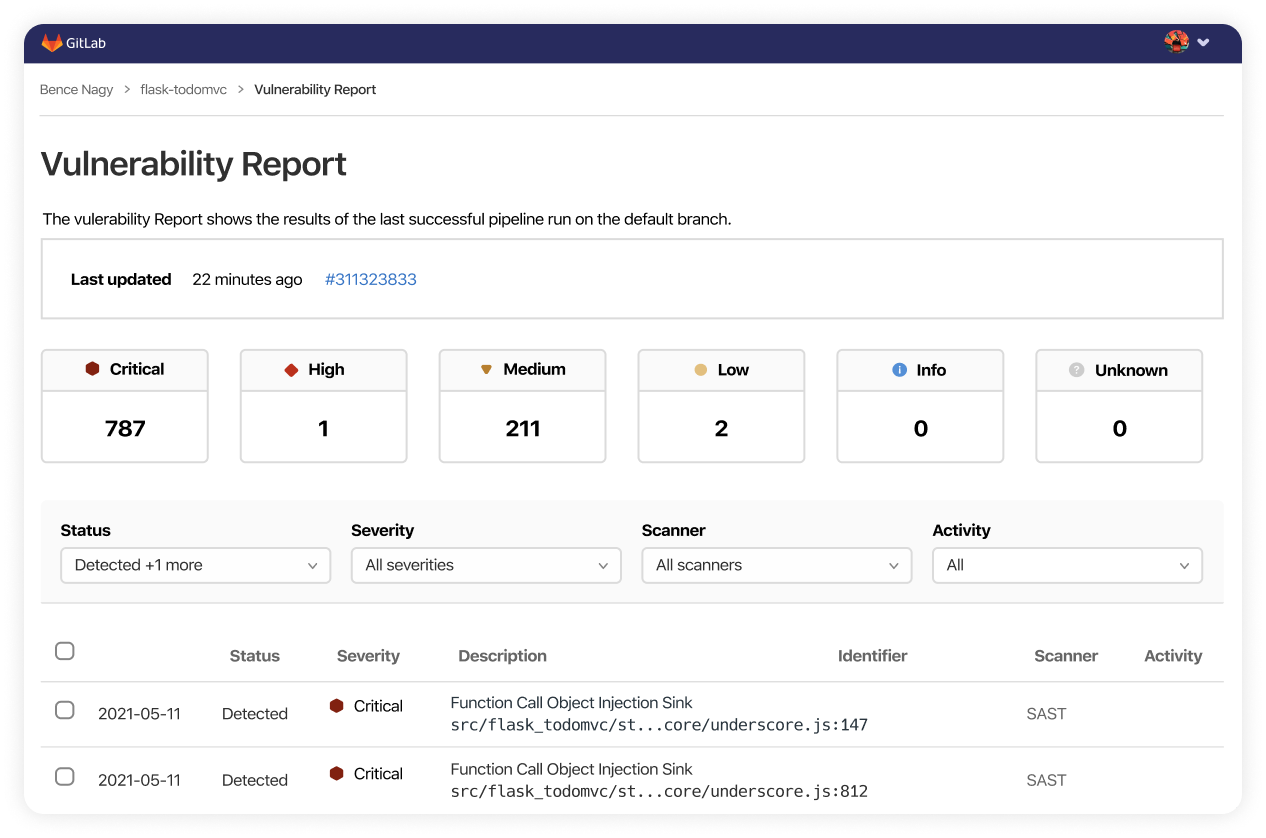This screenshot has width=1266, height=838.
Task: Click the Low circle severity icon
Action: coord(701,370)
